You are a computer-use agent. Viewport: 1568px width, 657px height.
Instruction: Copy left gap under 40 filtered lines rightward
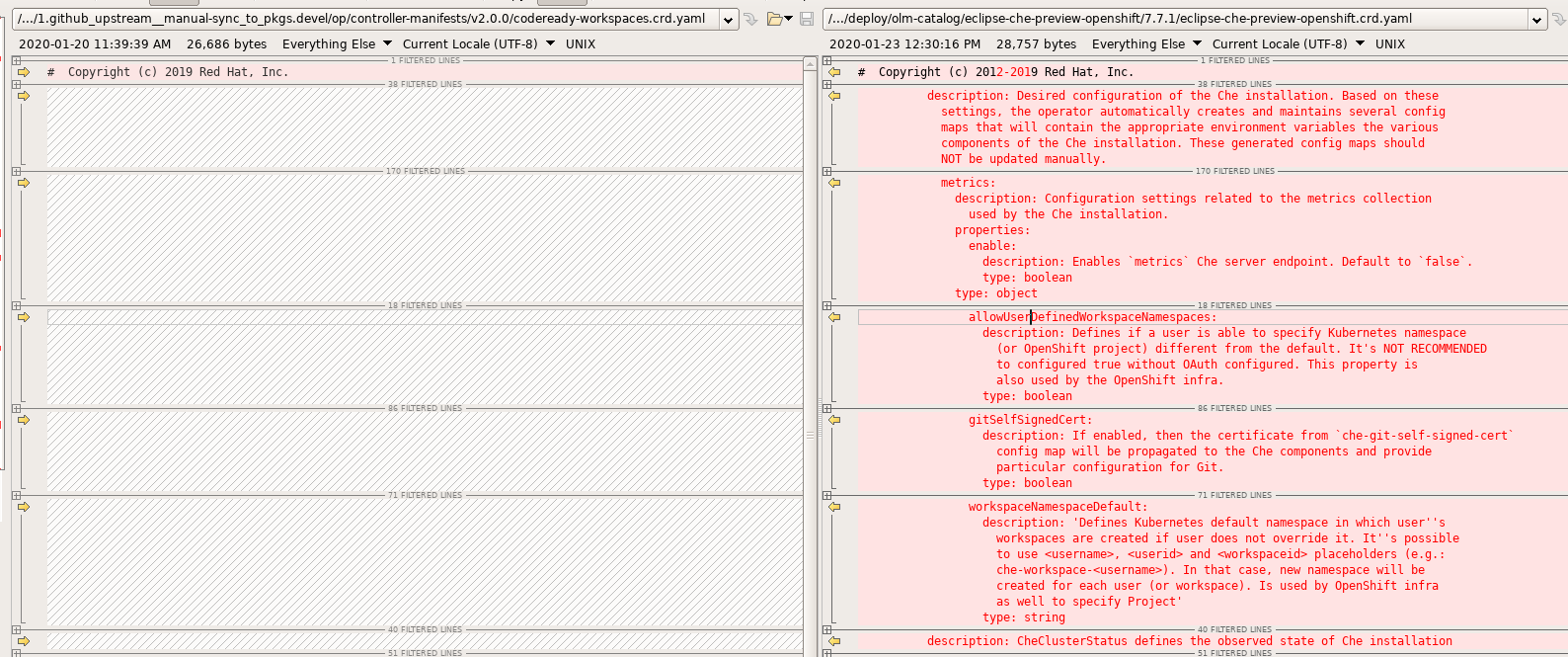coord(24,641)
